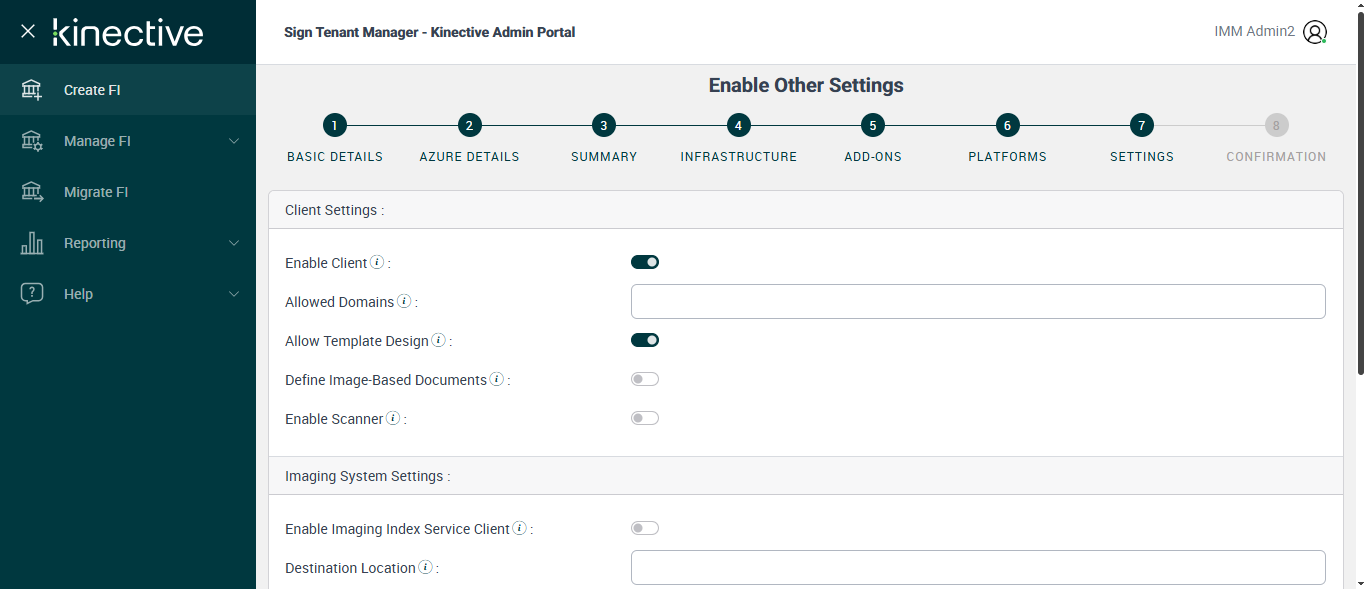
Task: Click the Create FI bank icon
Action: pyautogui.click(x=32, y=90)
